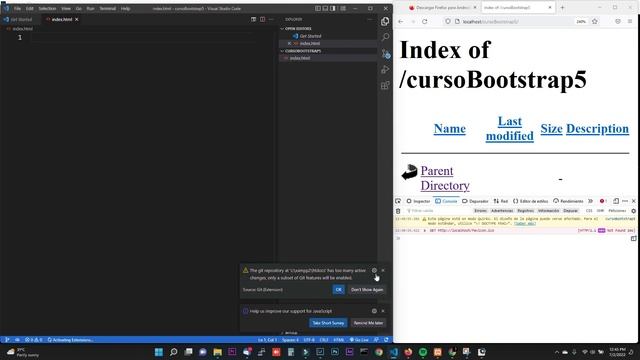Toggle Secondary Side Bar layout in title bar
Viewport: 640px width, 360px height.
[333, 8]
